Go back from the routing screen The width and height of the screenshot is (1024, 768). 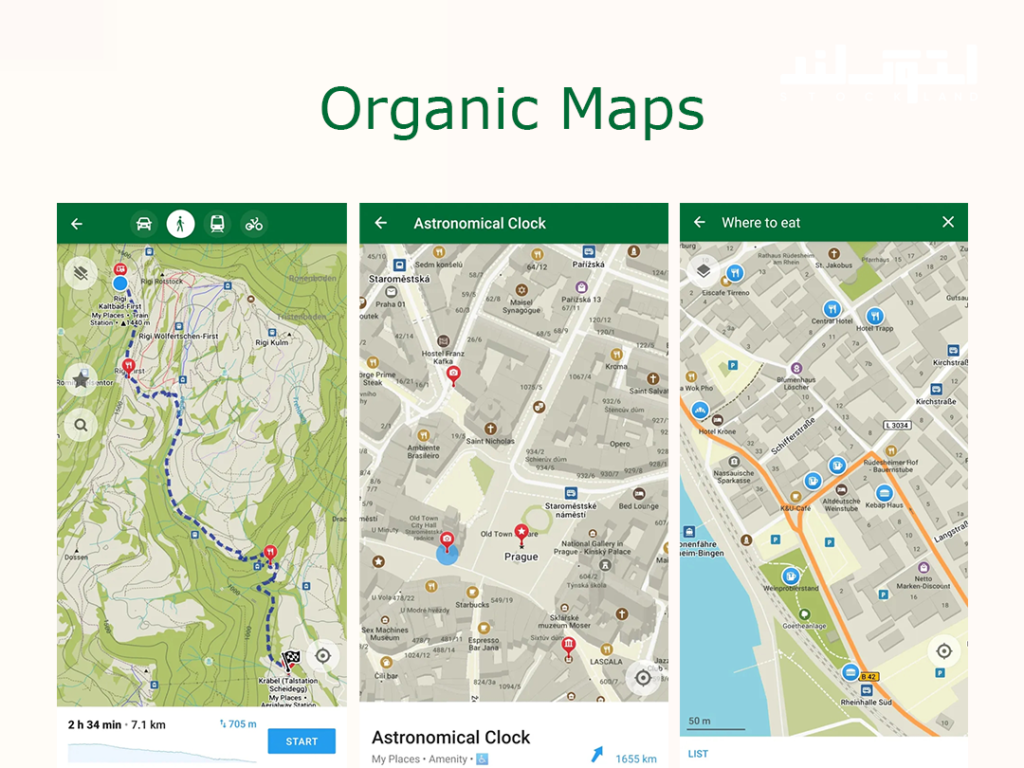77,224
